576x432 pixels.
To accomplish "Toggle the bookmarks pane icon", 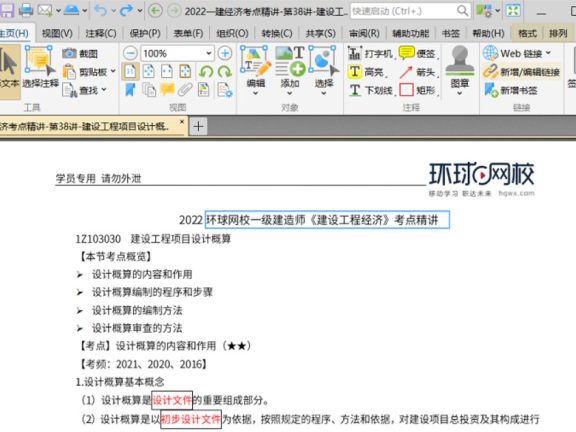I will (130, 90).
